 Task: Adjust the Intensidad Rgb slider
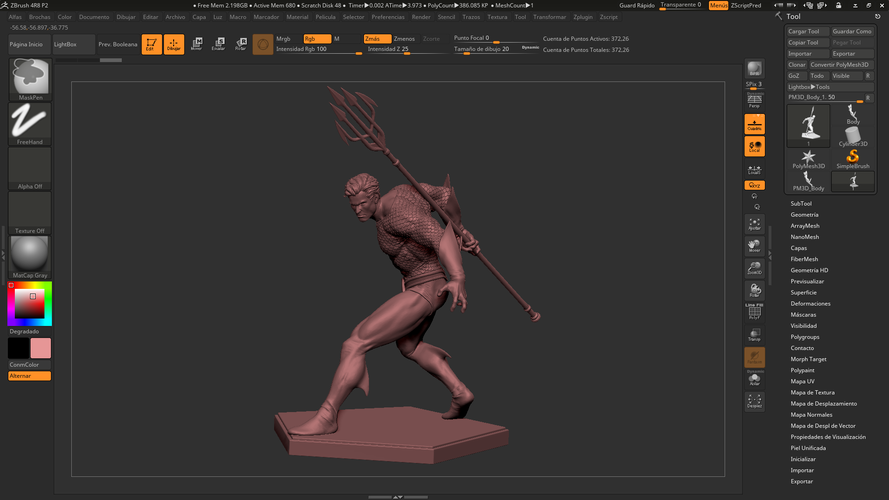[x=319, y=49]
